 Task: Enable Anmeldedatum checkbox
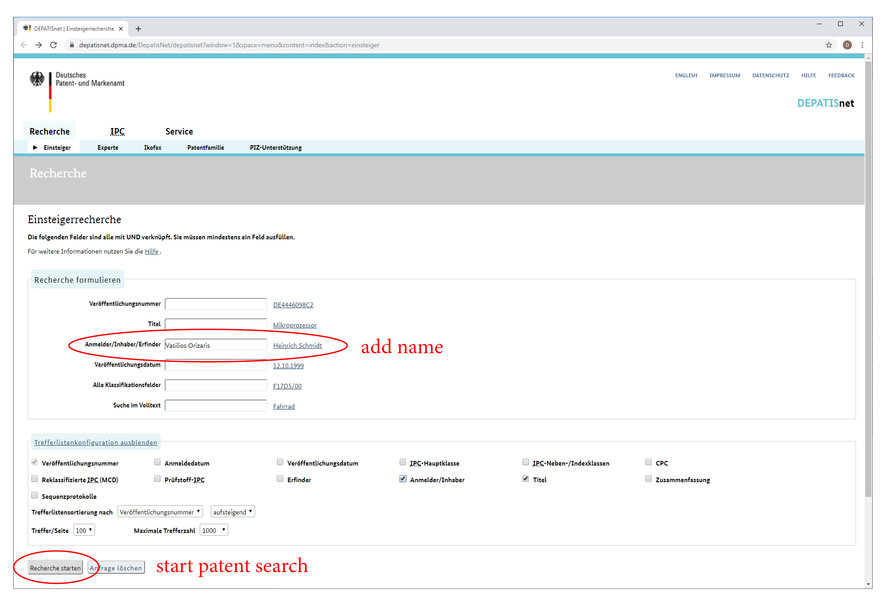pos(157,462)
